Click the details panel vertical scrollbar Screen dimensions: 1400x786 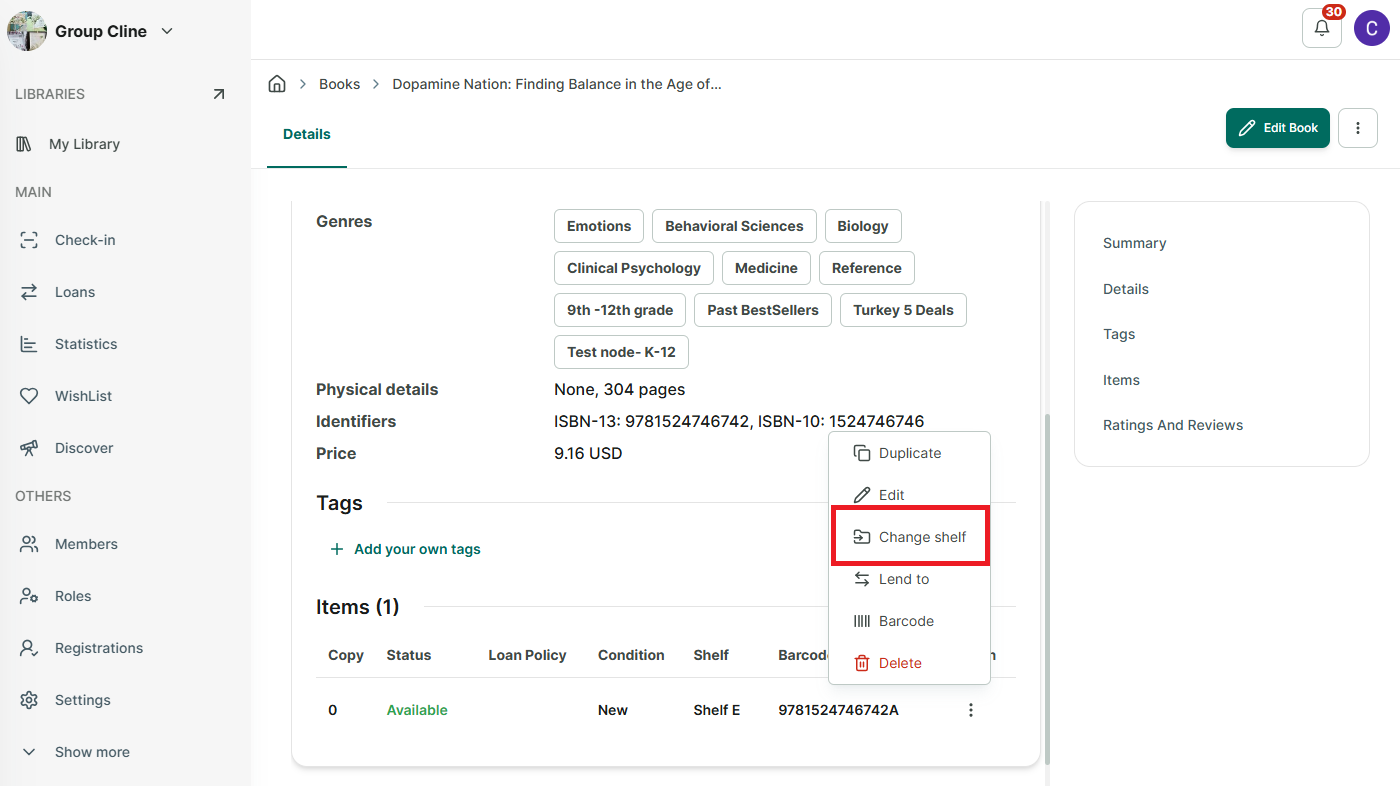coord(1046,590)
